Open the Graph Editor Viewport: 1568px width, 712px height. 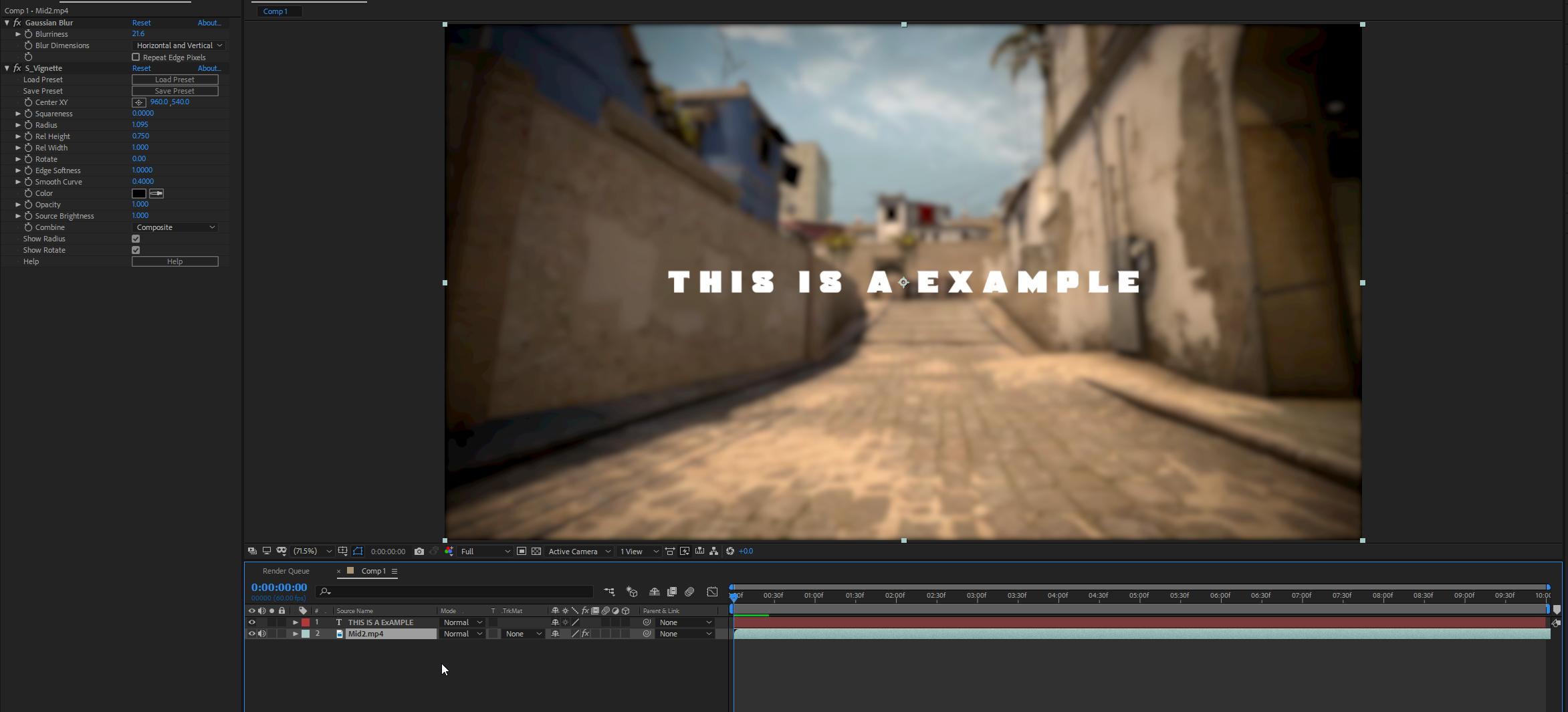tap(713, 592)
